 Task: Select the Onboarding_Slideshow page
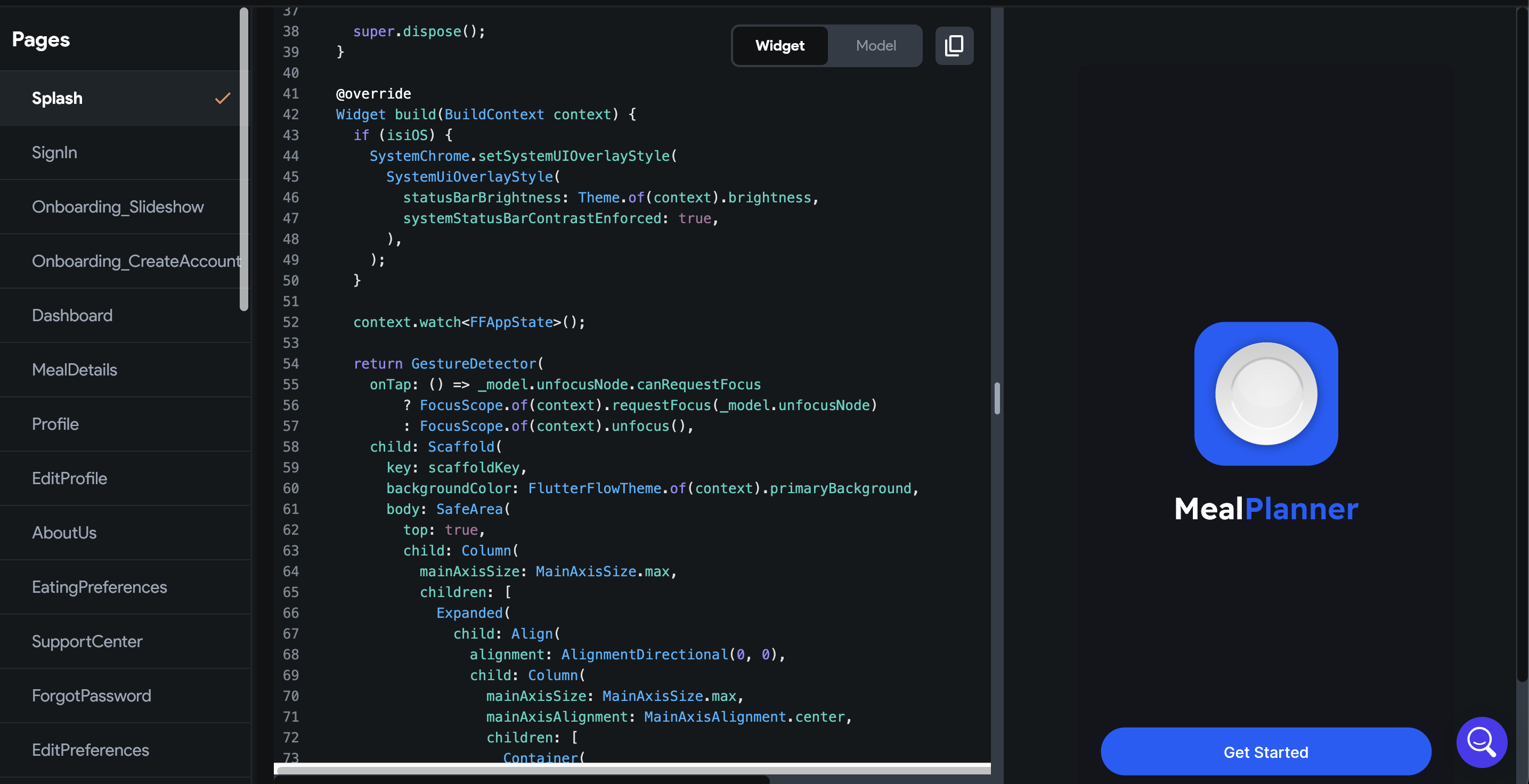click(118, 207)
